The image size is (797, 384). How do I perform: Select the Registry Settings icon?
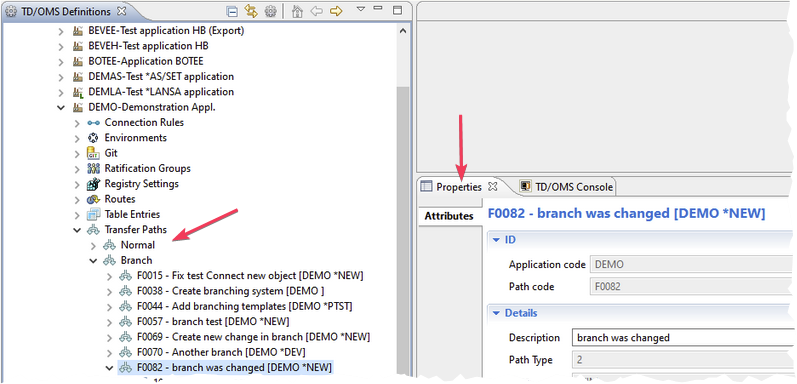(x=93, y=184)
